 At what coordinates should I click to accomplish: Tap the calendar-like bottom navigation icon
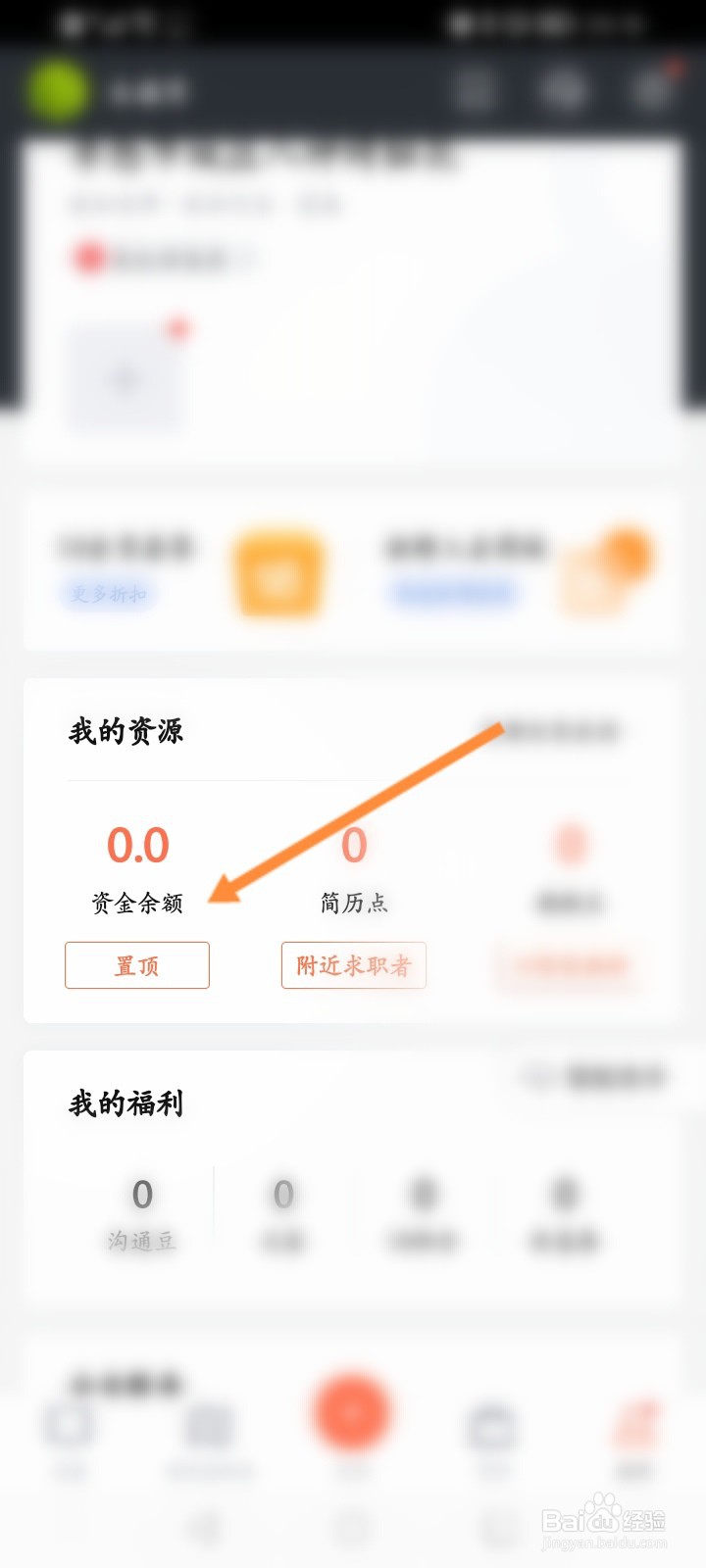(x=493, y=1428)
